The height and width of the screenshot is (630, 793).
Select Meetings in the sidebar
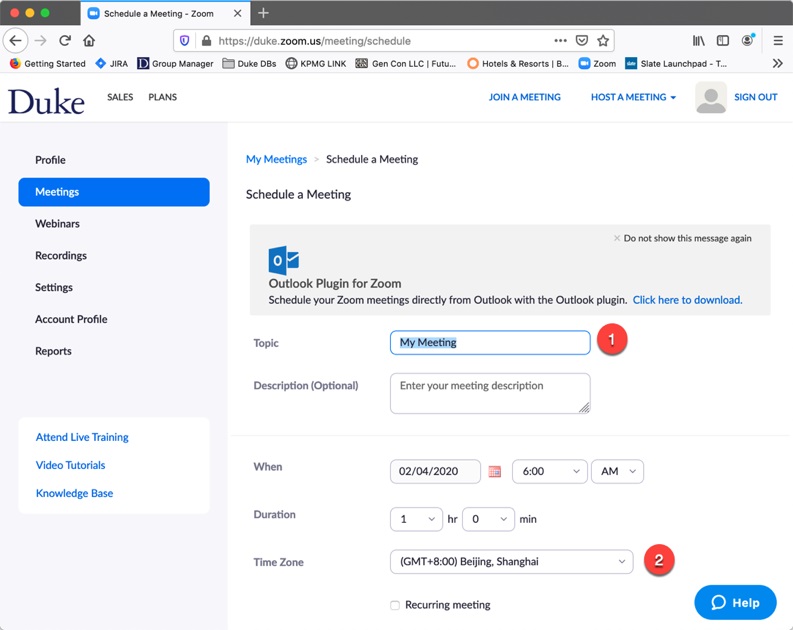(114, 192)
